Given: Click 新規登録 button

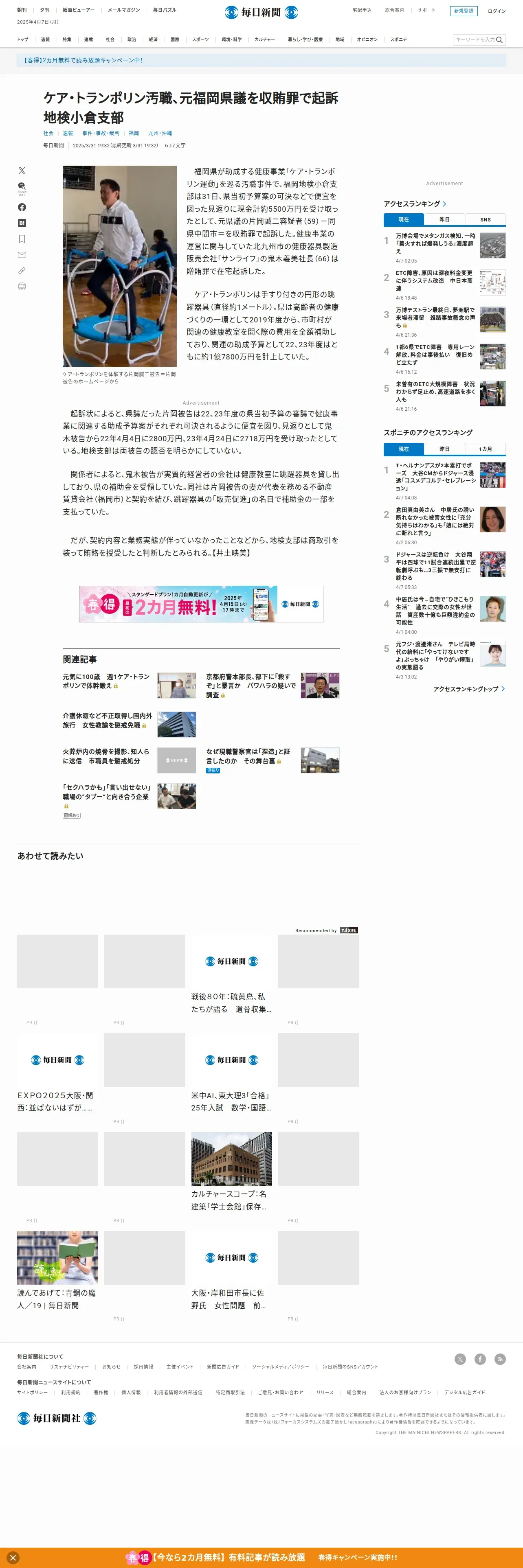Looking at the screenshot, I should point(464,11).
